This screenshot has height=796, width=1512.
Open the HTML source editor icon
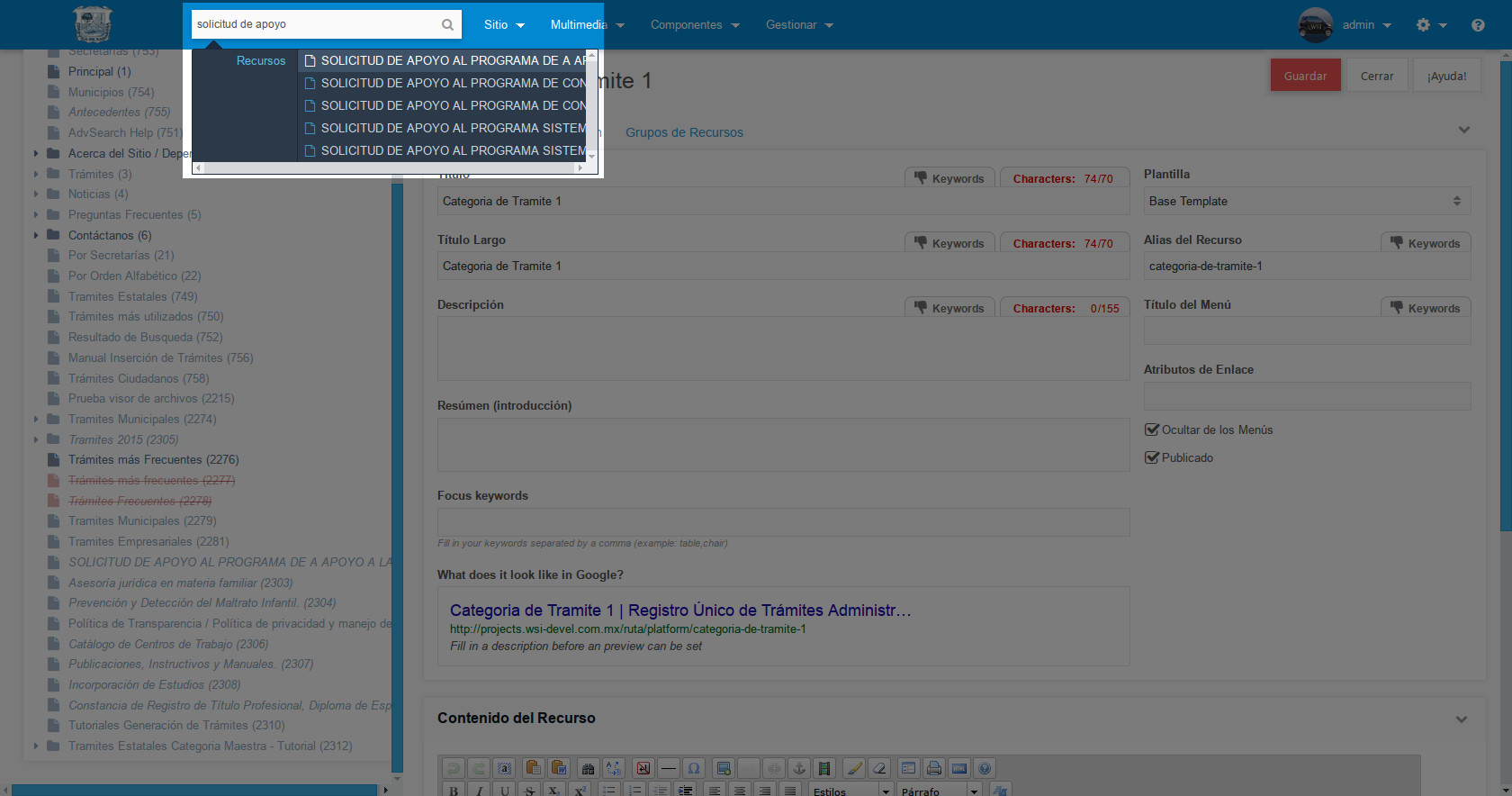tap(958, 768)
